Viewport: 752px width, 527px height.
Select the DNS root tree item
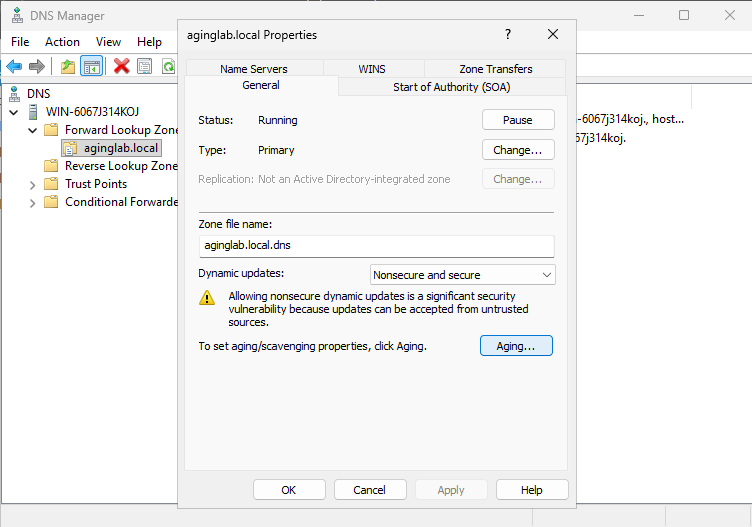pos(38,94)
